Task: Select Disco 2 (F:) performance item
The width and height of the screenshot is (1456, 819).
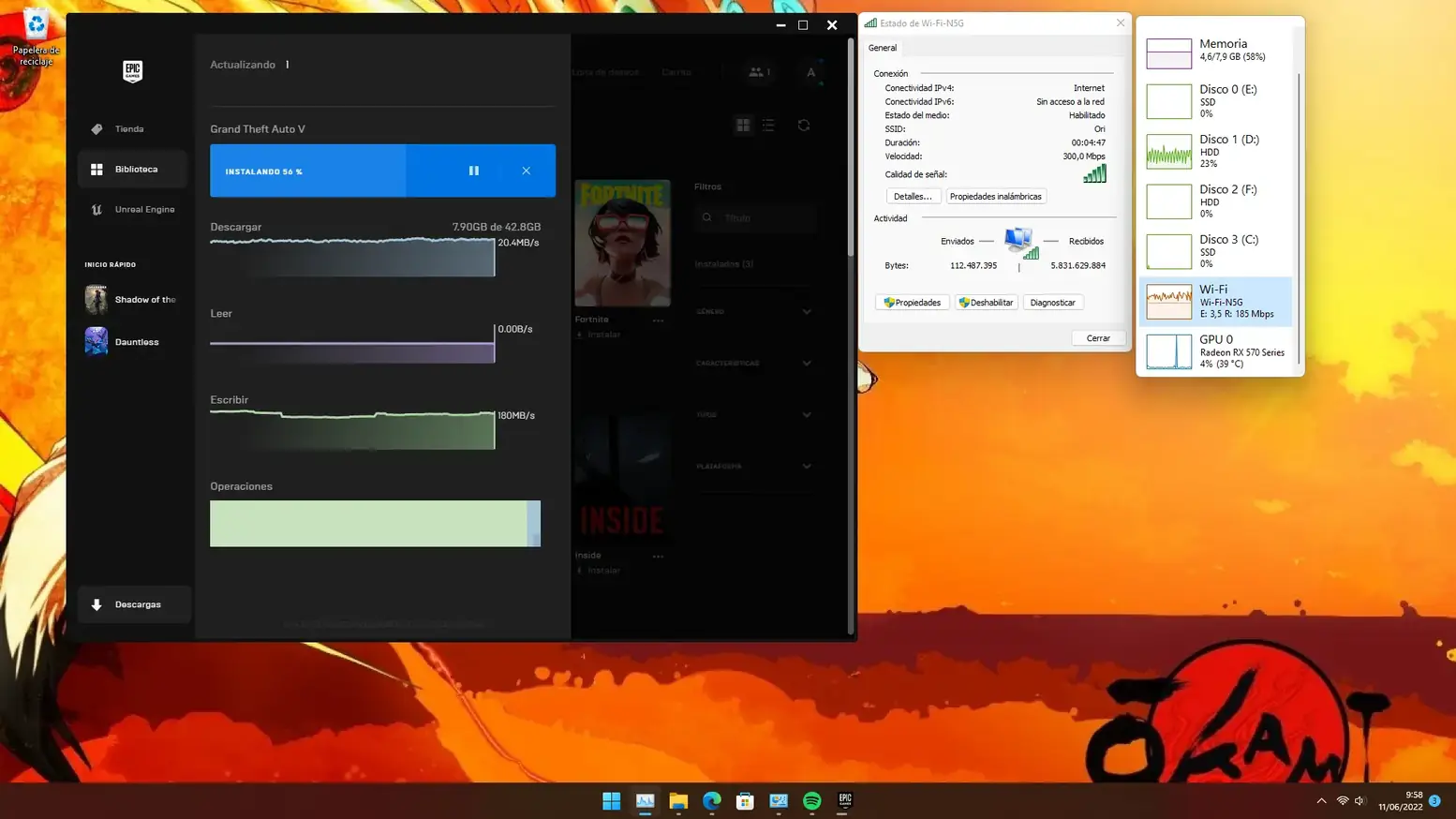Action: click(x=1217, y=201)
